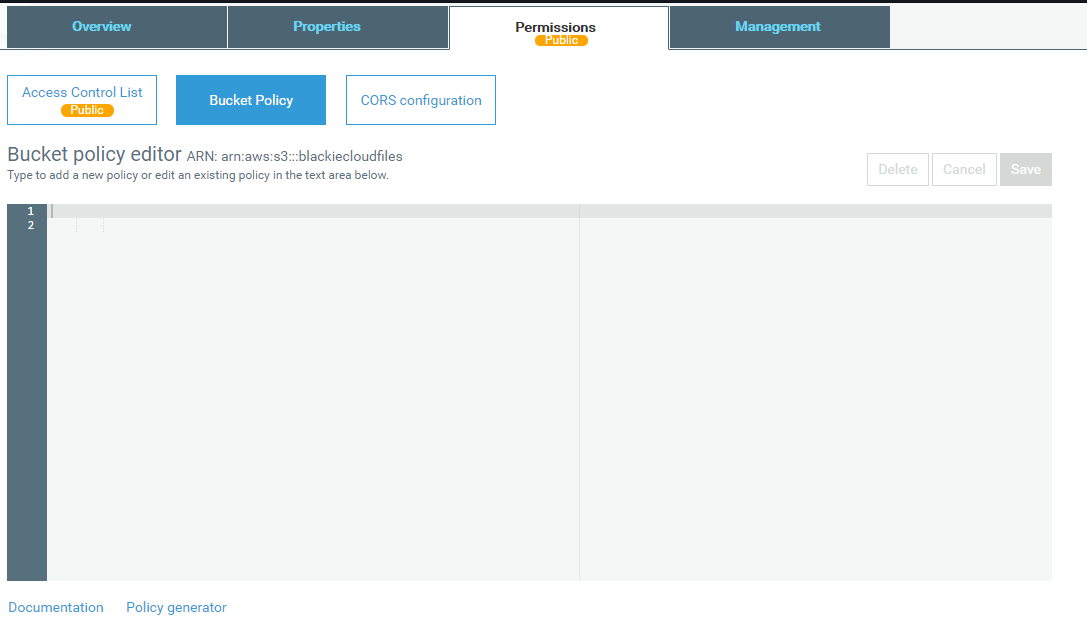Viewport: 1087px width, 623px height.
Task: Open the Documentation link
Action: point(56,607)
